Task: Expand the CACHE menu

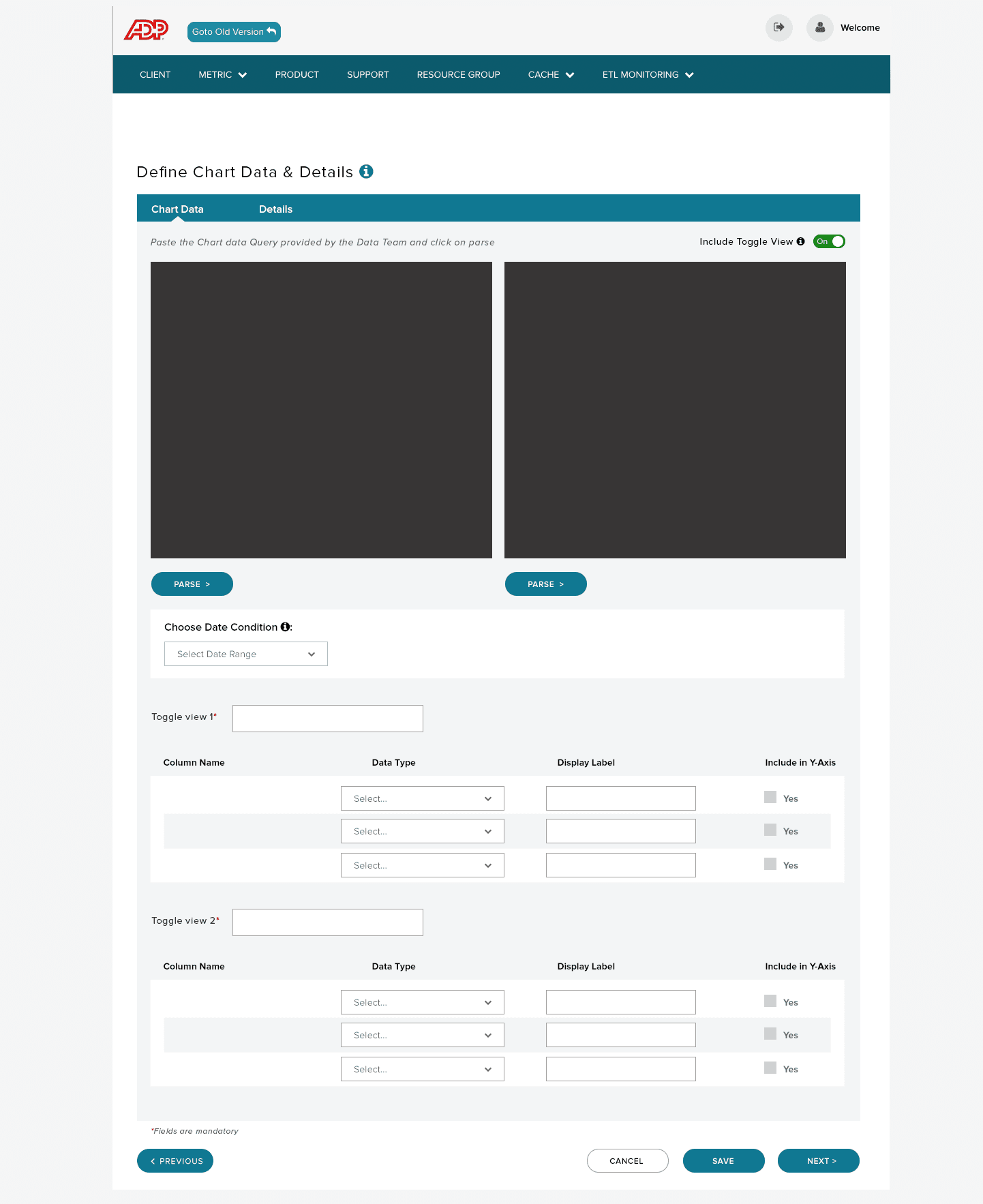Action: (x=551, y=74)
